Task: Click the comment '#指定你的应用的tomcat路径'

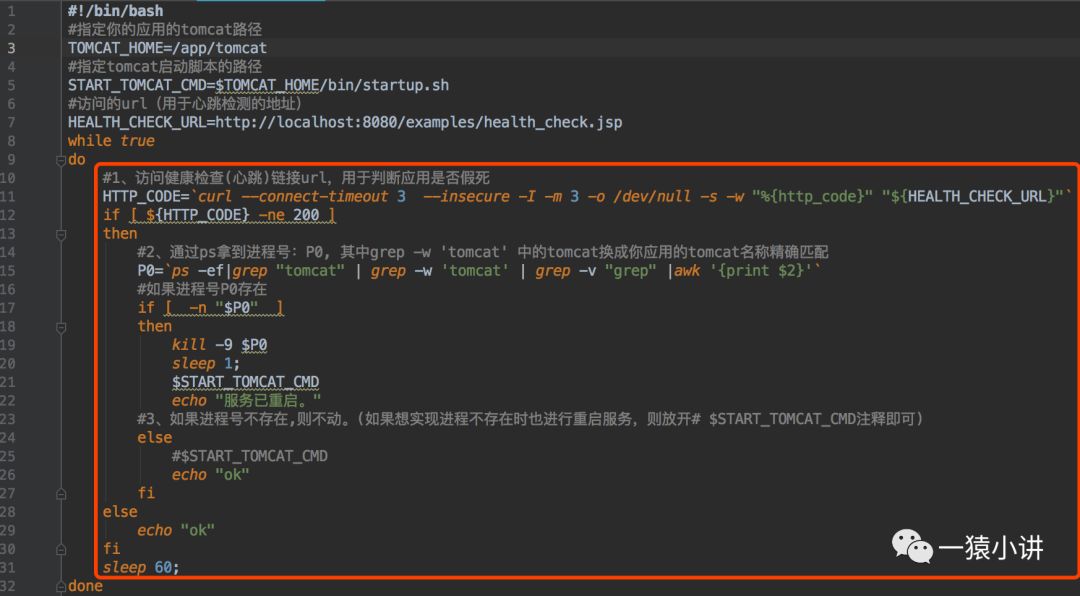Action: 165,30
